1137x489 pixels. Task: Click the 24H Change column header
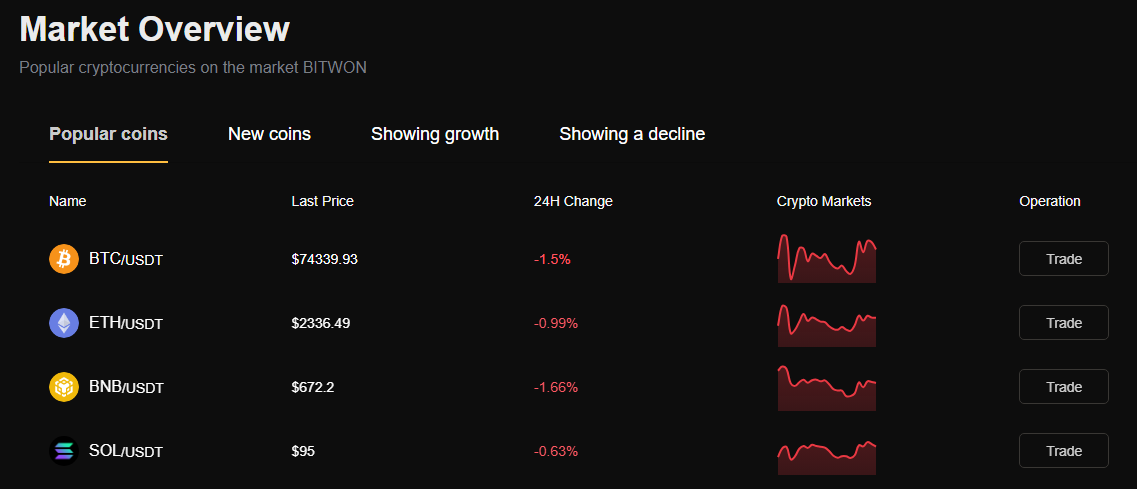tap(573, 201)
